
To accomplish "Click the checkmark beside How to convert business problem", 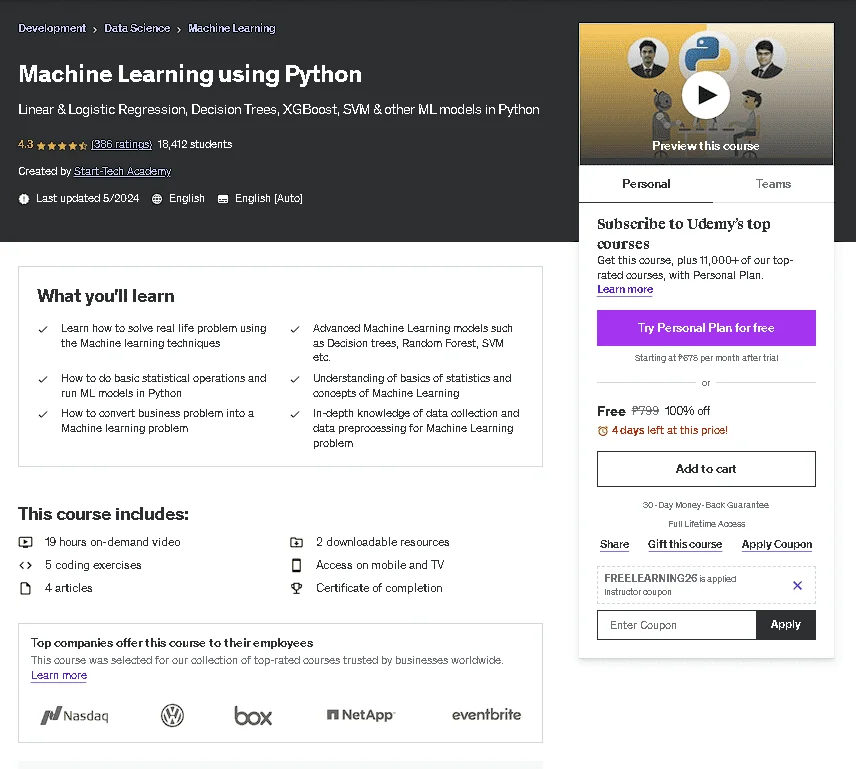I will 43,414.
